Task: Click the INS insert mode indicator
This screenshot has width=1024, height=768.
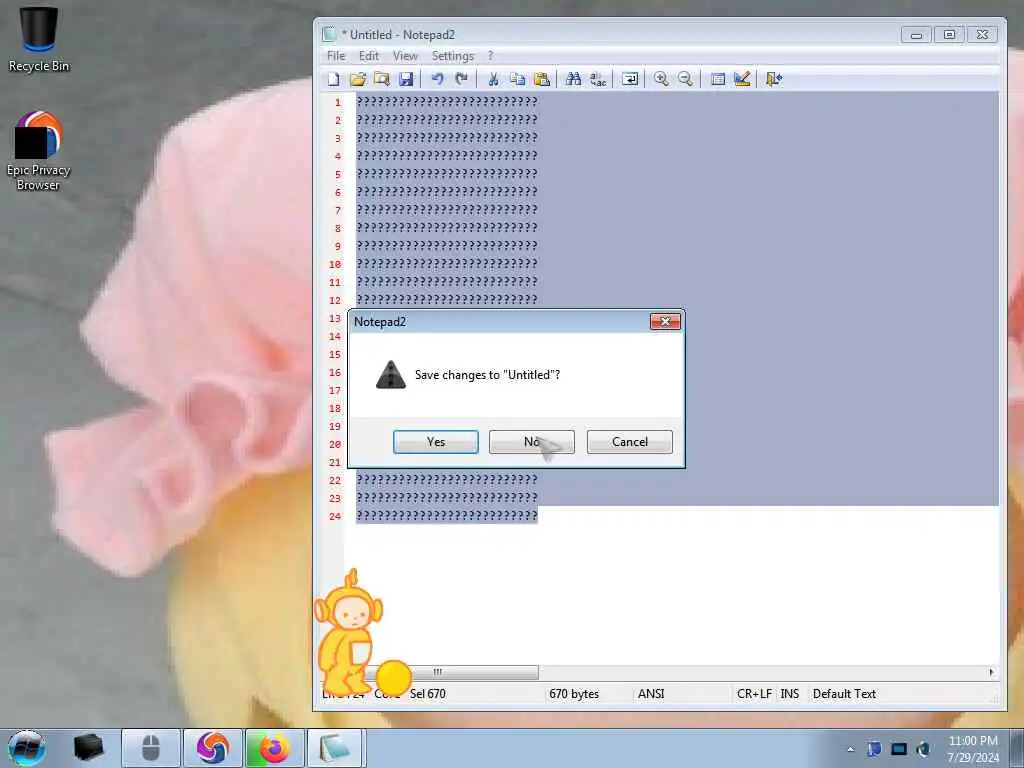Action: pyautogui.click(x=790, y=694)
